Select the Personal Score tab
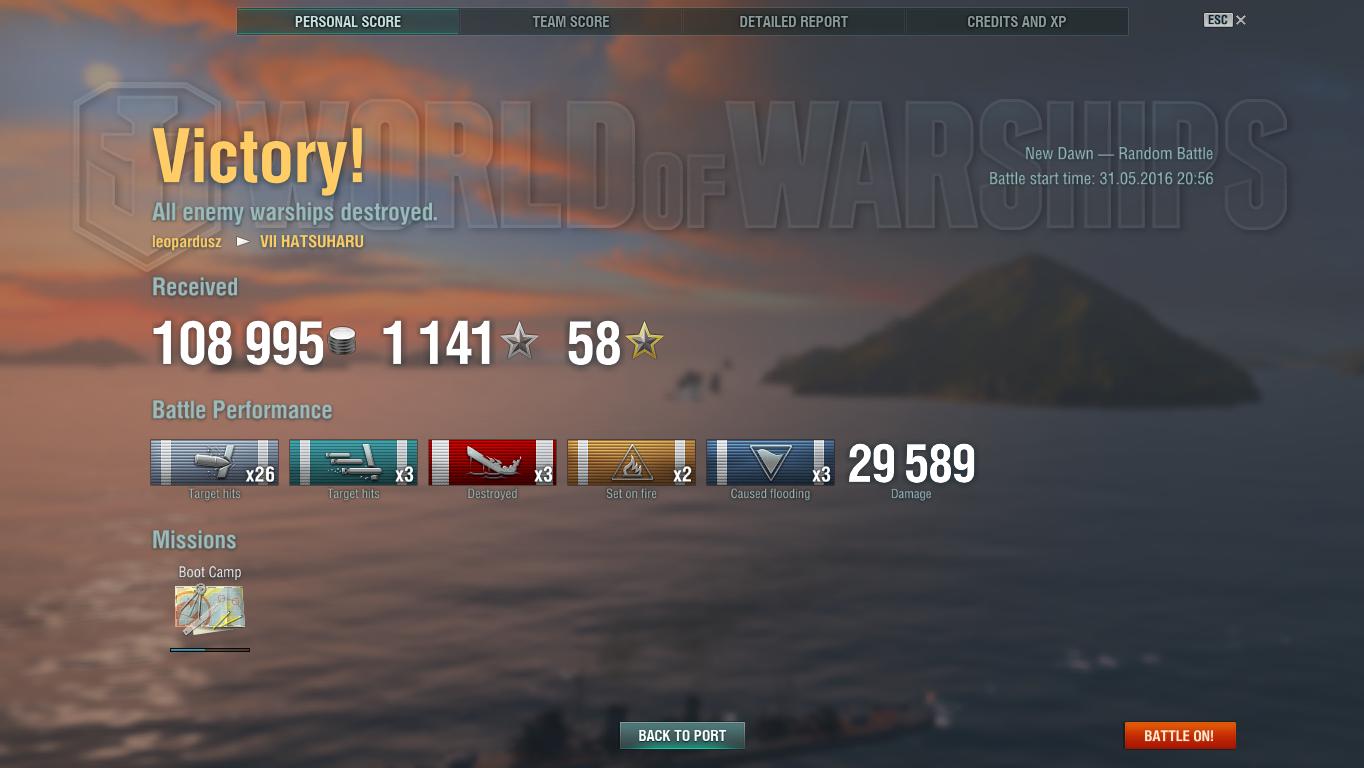Viewport: 1364px width, 768px height. pyautogui.click(x=348, y=21)
